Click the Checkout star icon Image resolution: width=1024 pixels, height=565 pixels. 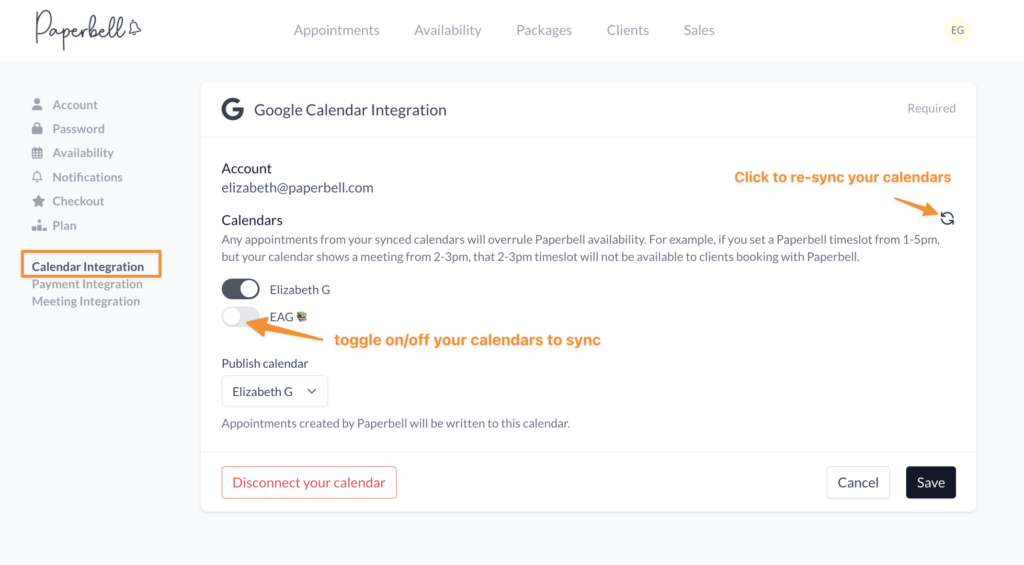pyautogui.click(x=39, y=201)
